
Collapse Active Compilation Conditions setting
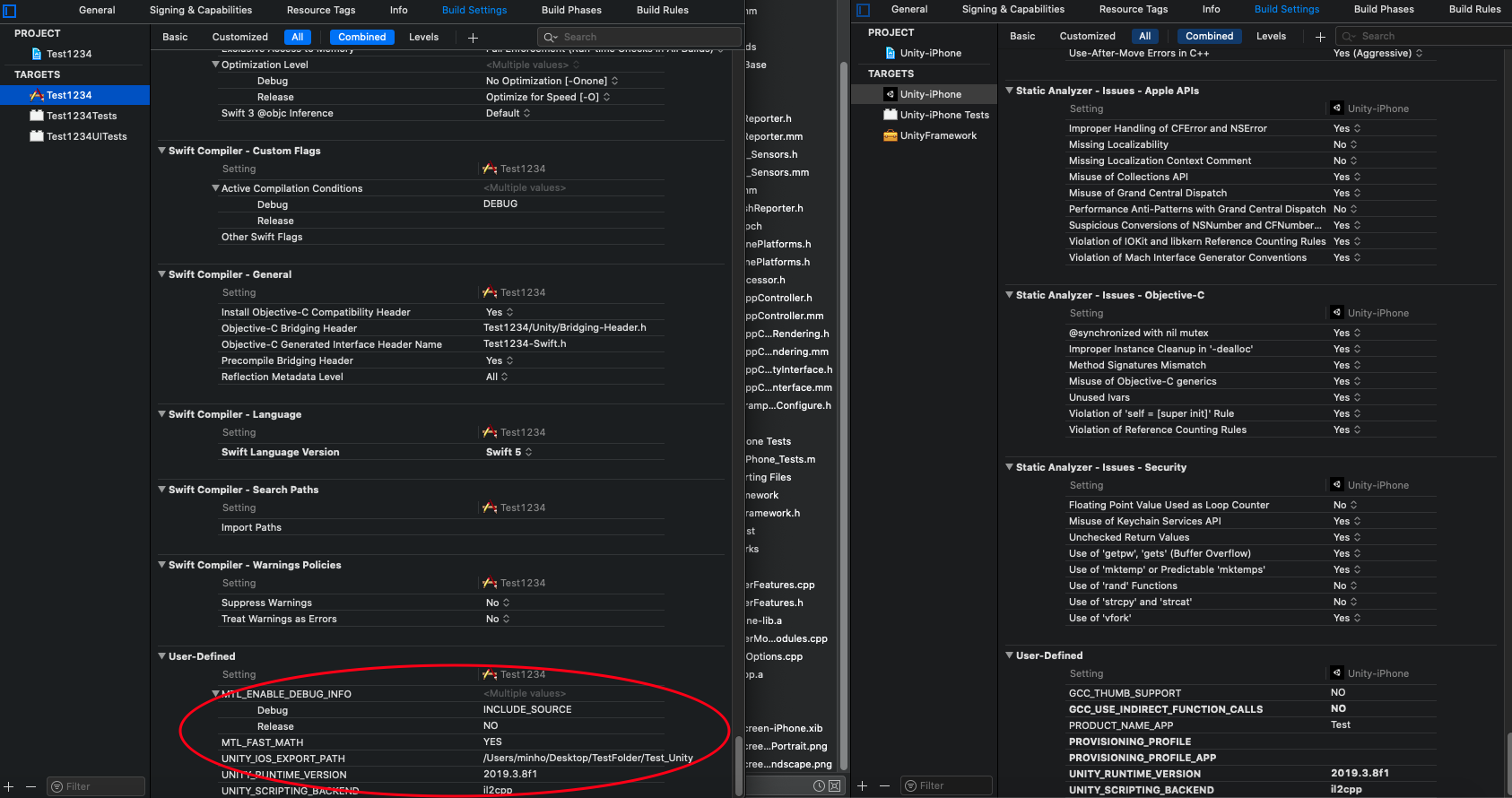pos(215,188)
